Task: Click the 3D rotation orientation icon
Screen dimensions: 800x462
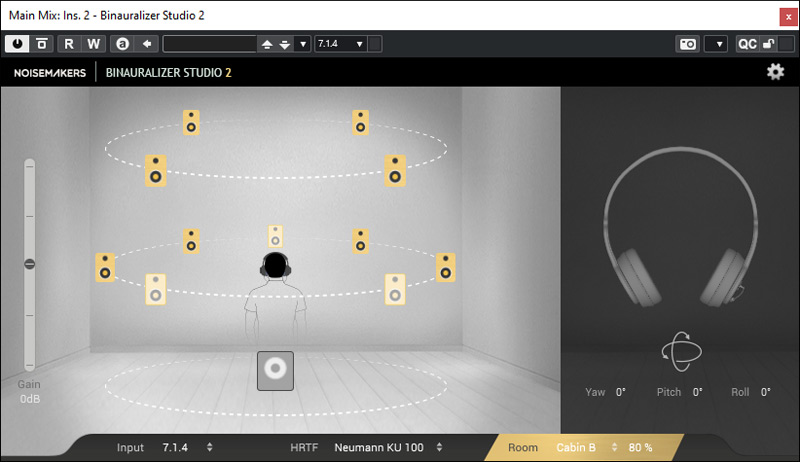Action: (682, 352)
